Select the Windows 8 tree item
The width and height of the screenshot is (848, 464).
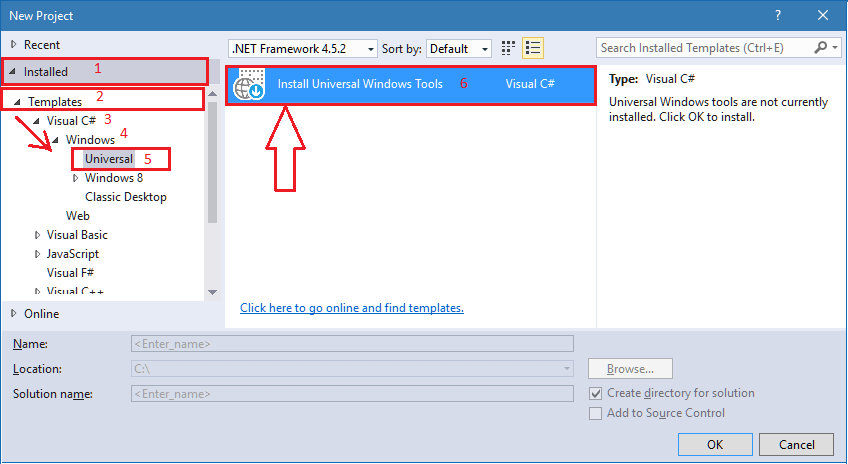click(114, 178)
